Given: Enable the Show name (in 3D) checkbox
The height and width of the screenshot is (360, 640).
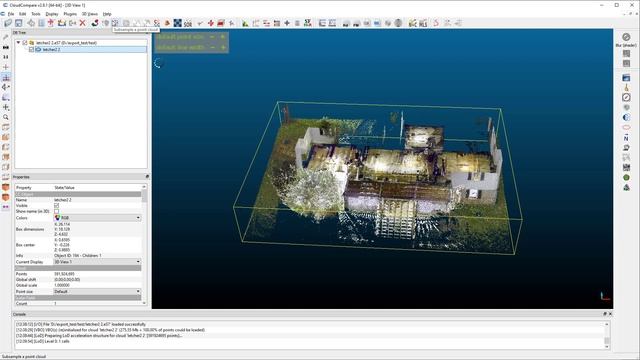Looking at the screenshot, I should pos(56,211).
